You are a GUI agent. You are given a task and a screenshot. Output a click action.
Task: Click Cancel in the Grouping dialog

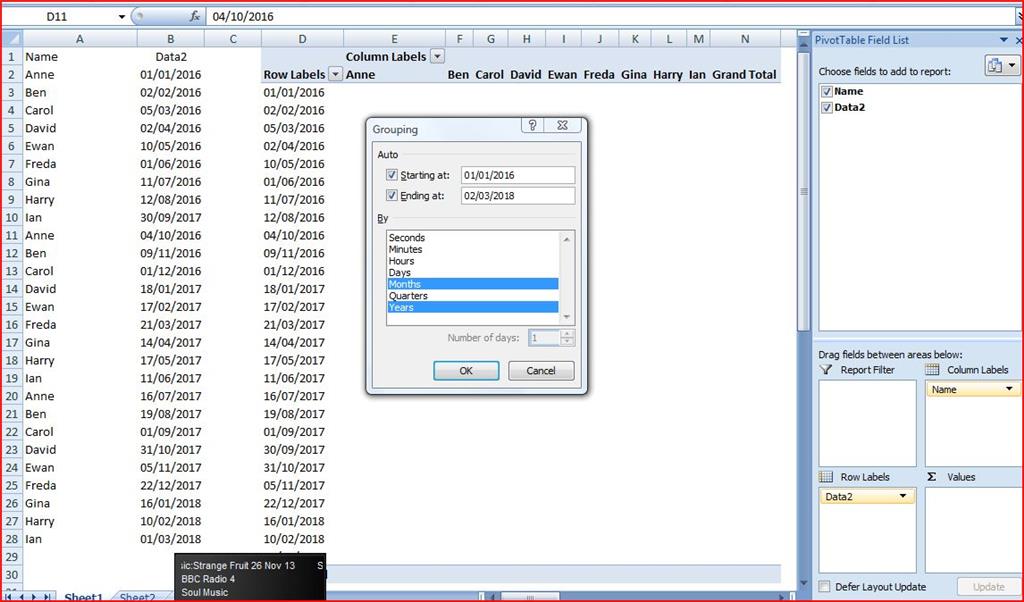pyautogui.click(x=541, y=370)
